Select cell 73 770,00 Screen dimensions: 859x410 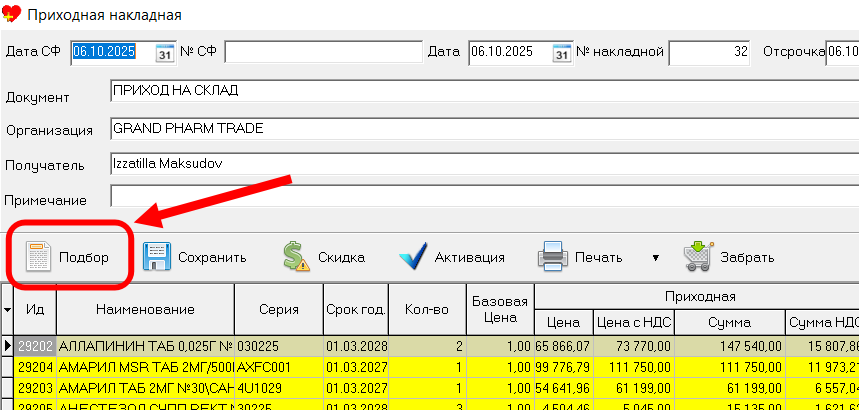point(634,346)
